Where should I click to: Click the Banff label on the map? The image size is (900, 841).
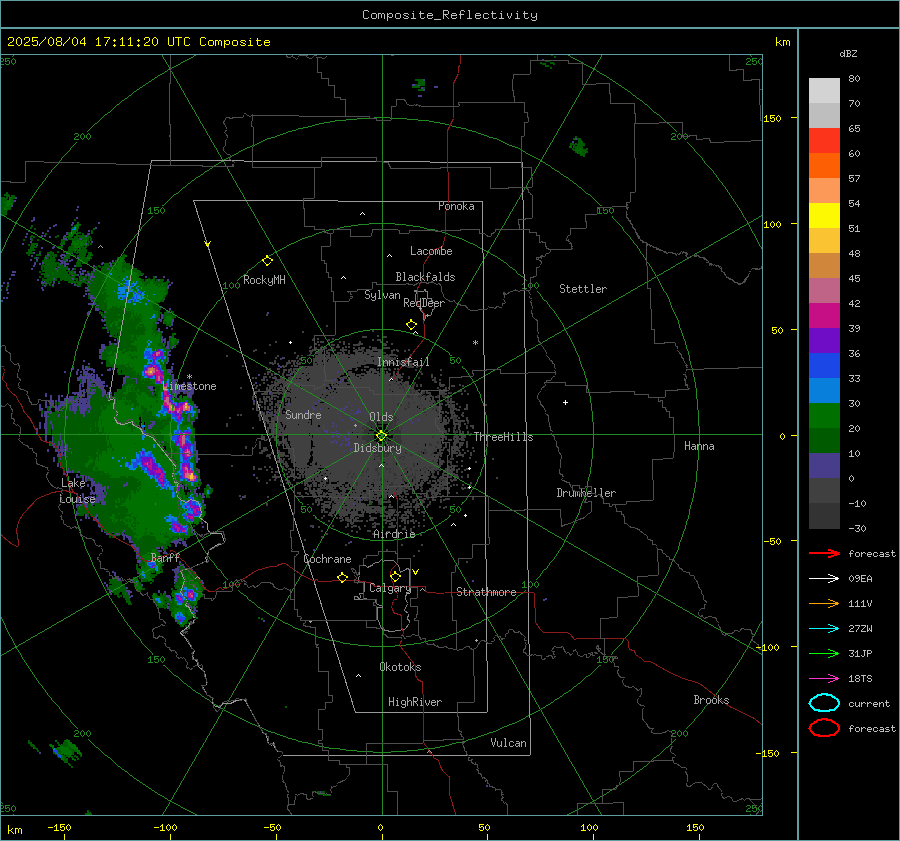(x=165, y=557)
